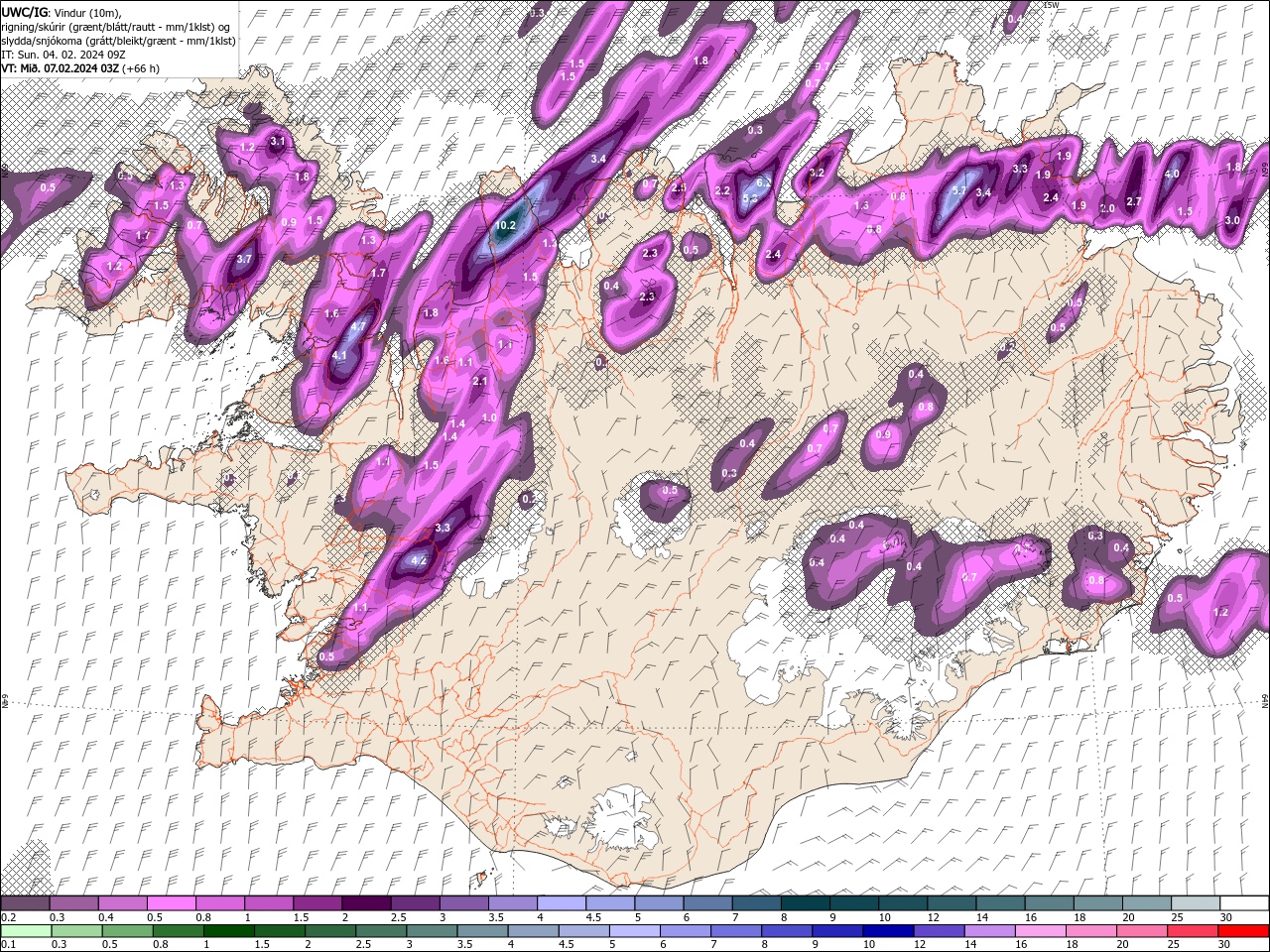This screenshot has width=1270, height=952.
Task: Click the 4.2 precipitation value on the map
Action: pyautogui.click(x=419, y=560)
